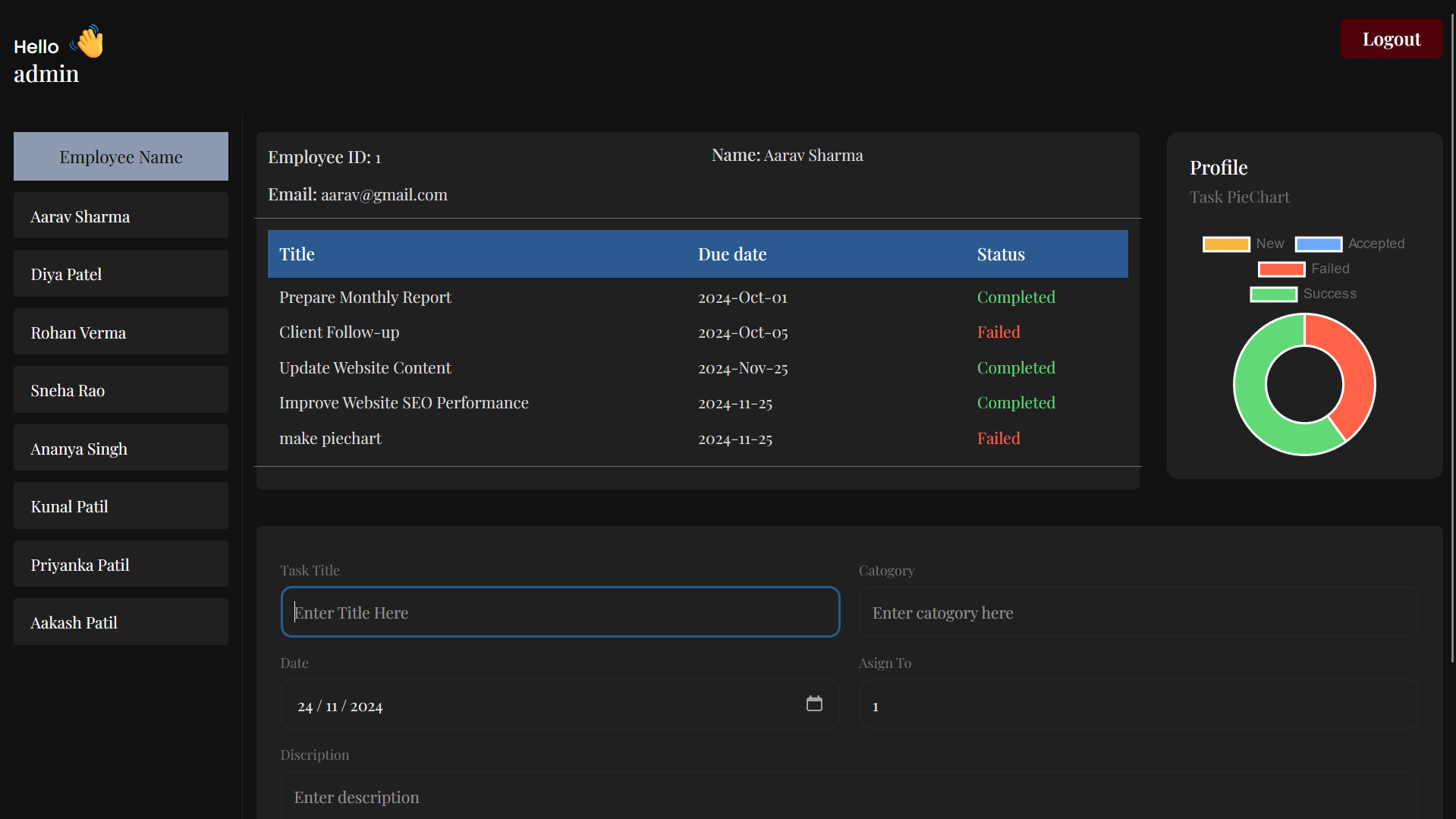Screen dimensions: 1456x819
Task: Click Completed status of Update Website Content
Action: point(1016,367)
